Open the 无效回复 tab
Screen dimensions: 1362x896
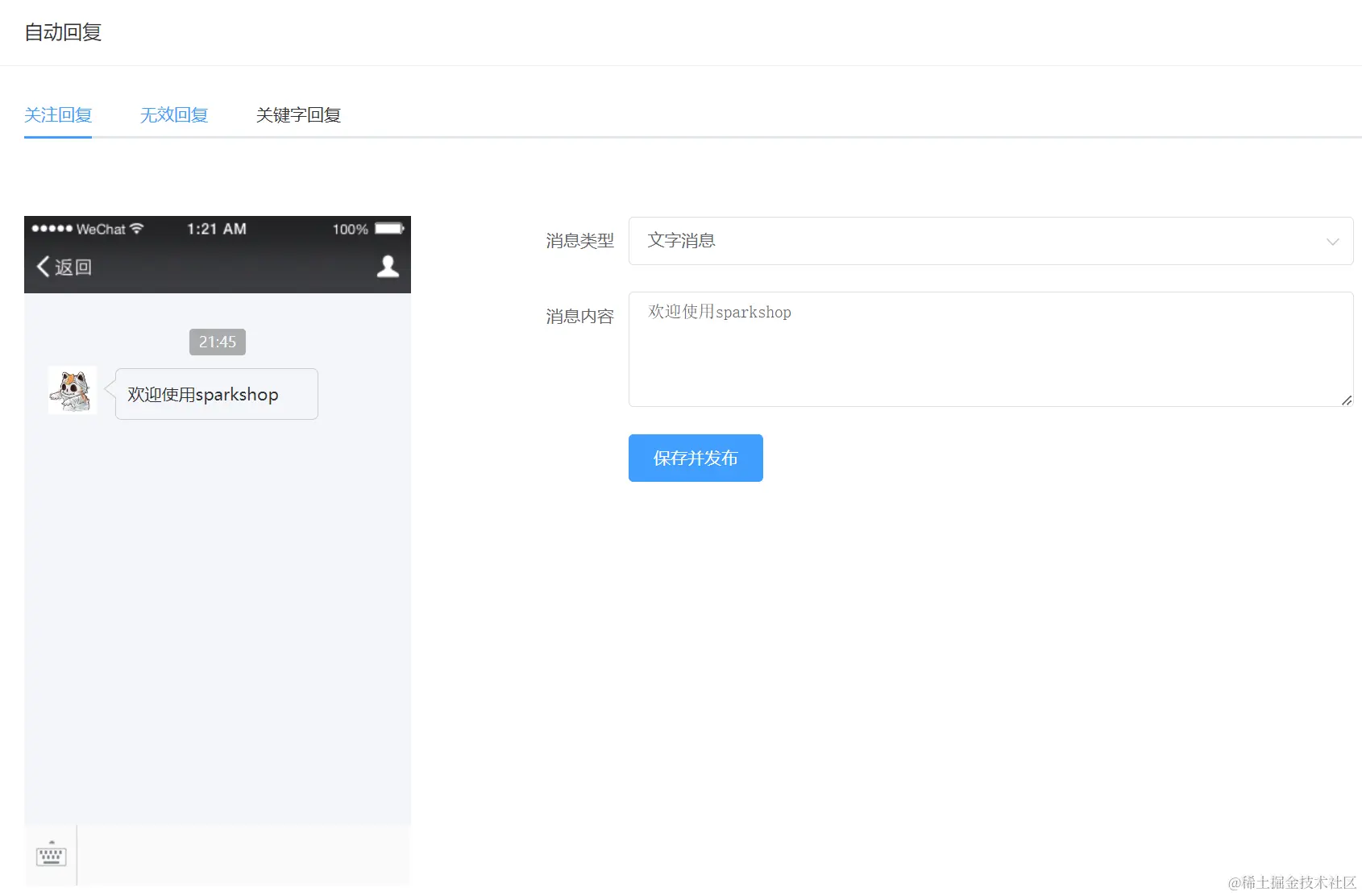pos(174,115)
